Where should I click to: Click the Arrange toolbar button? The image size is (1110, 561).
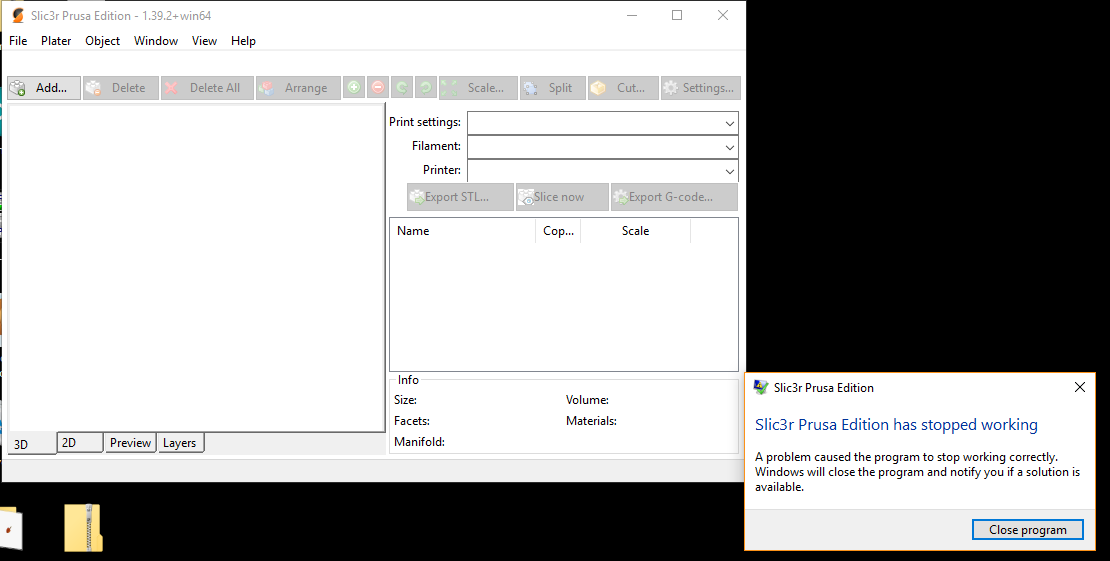(x=298, y=88)
